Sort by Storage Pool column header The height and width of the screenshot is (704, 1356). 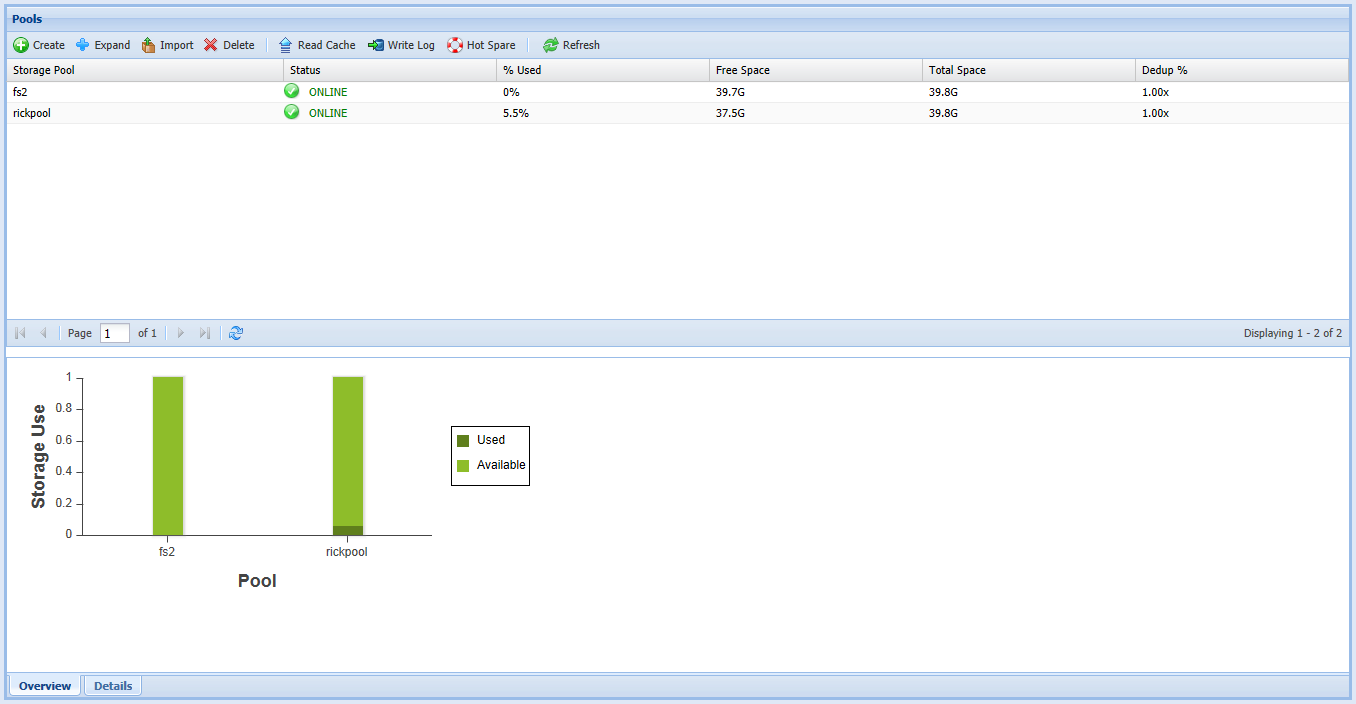pos(145,70)
